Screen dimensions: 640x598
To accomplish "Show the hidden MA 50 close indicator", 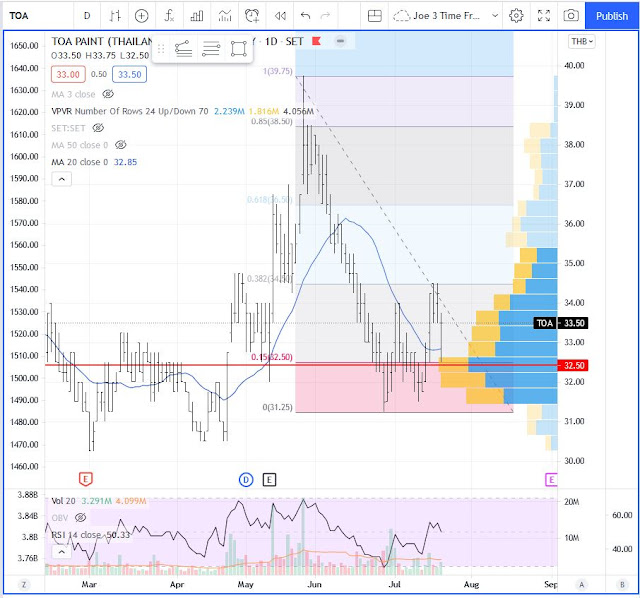I will (120, 145).
